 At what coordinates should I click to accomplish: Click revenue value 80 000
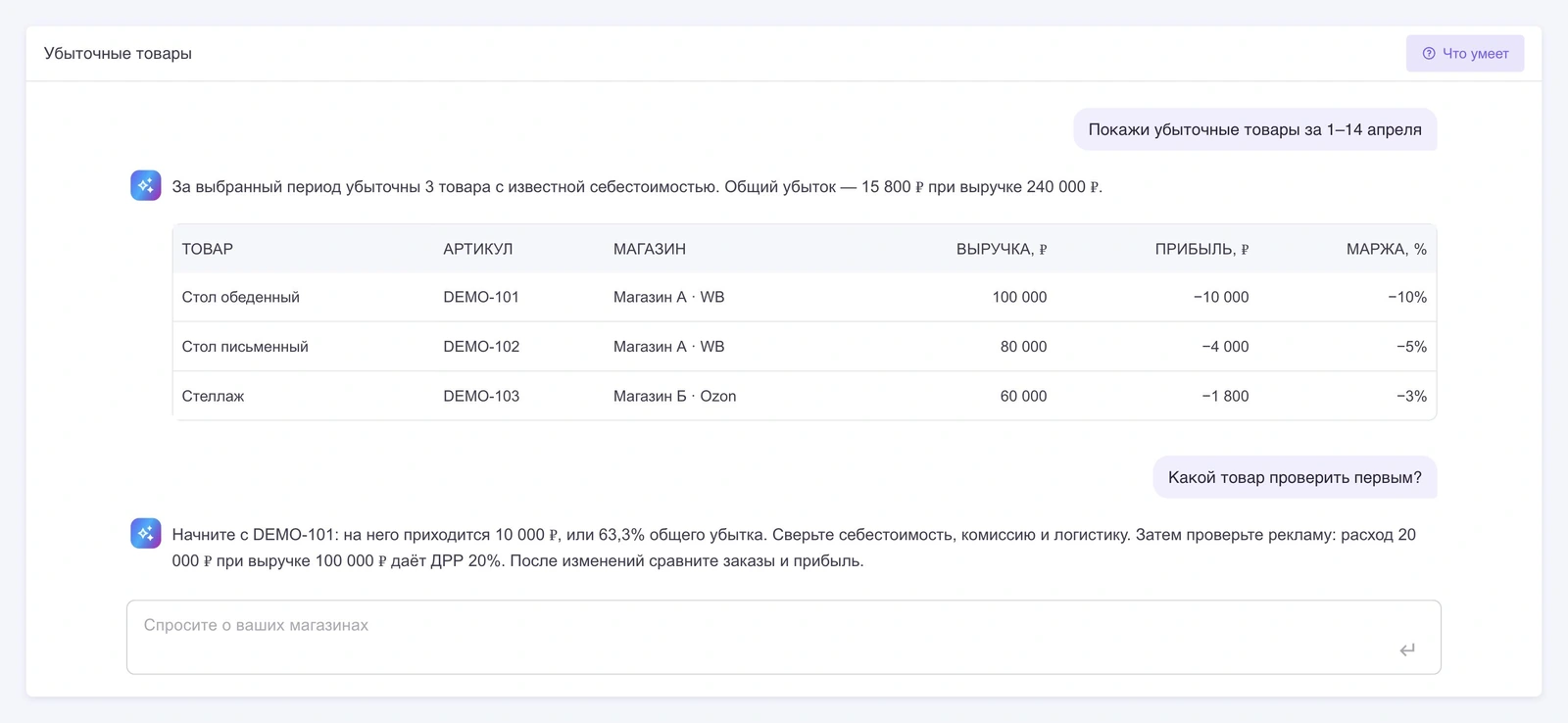coord(1023,347)
